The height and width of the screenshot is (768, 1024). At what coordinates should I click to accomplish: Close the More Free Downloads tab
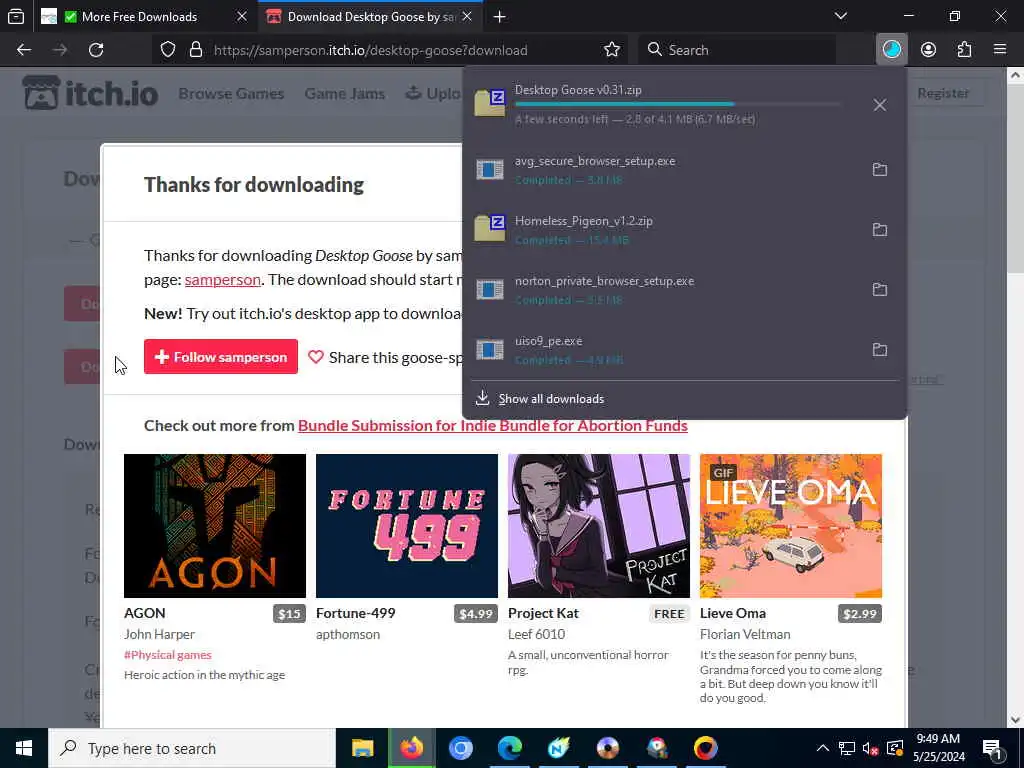242,16
